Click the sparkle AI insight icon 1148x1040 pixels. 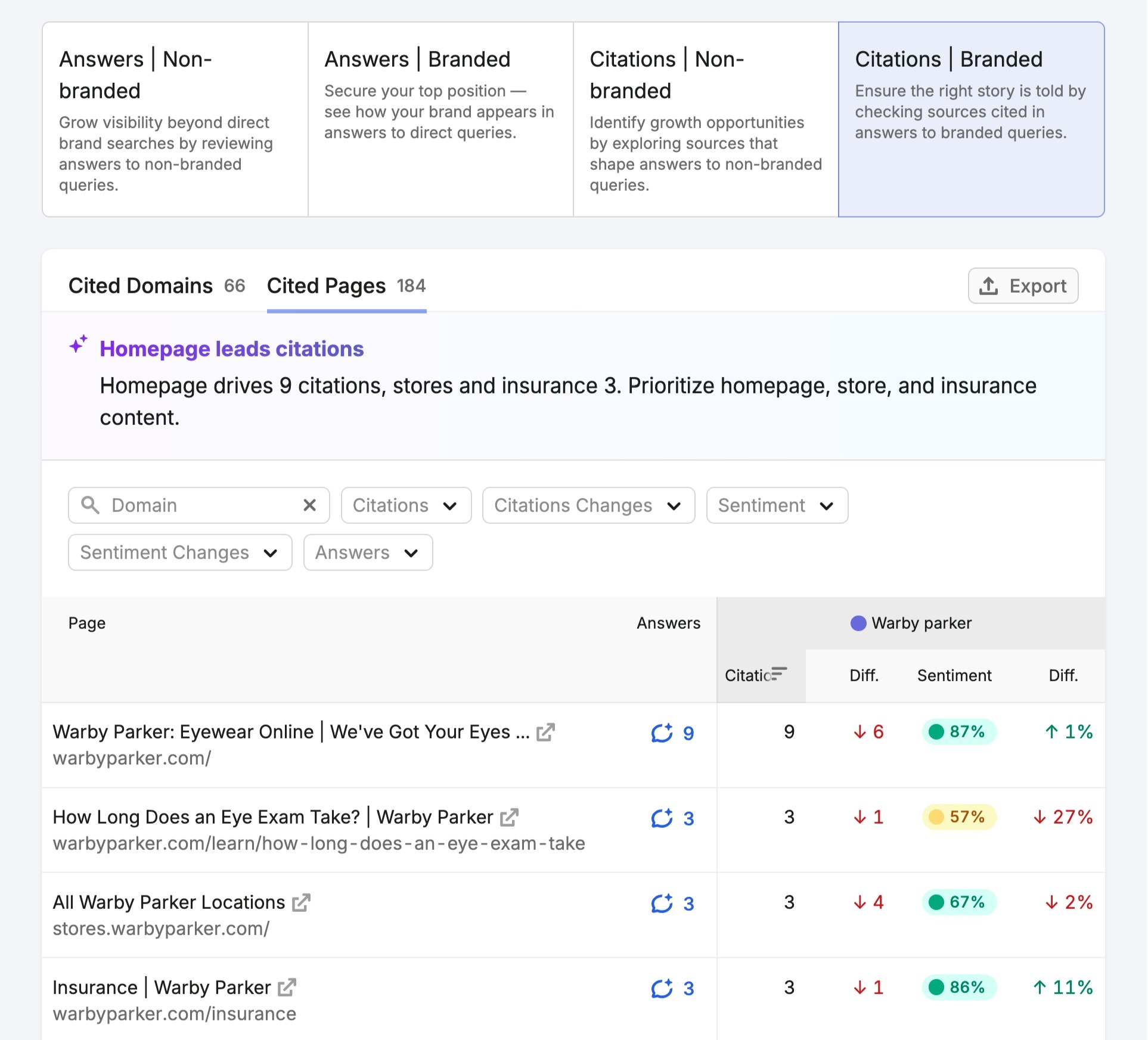point(78,344)
